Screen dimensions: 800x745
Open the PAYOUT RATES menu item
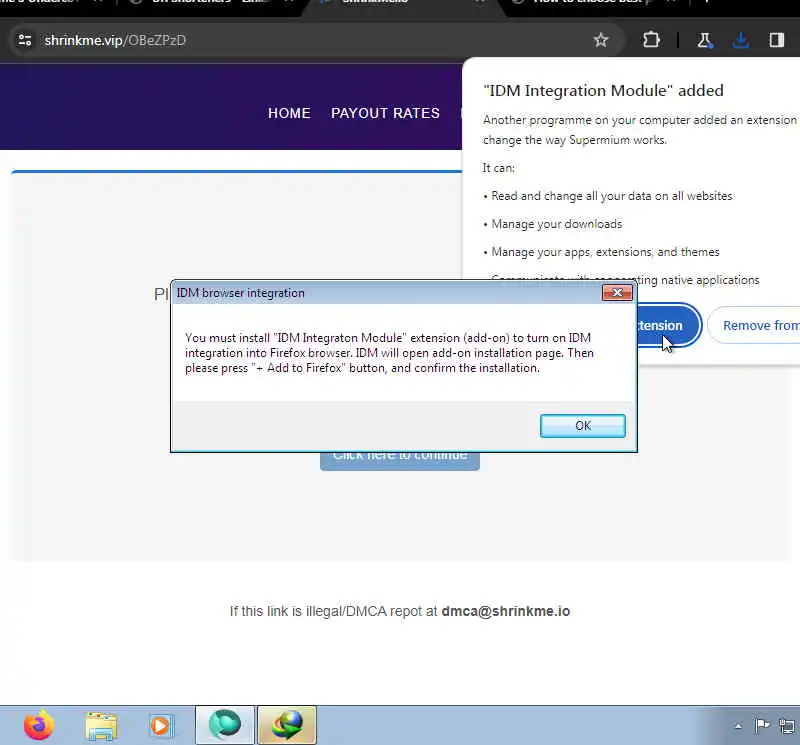[385, 113]
